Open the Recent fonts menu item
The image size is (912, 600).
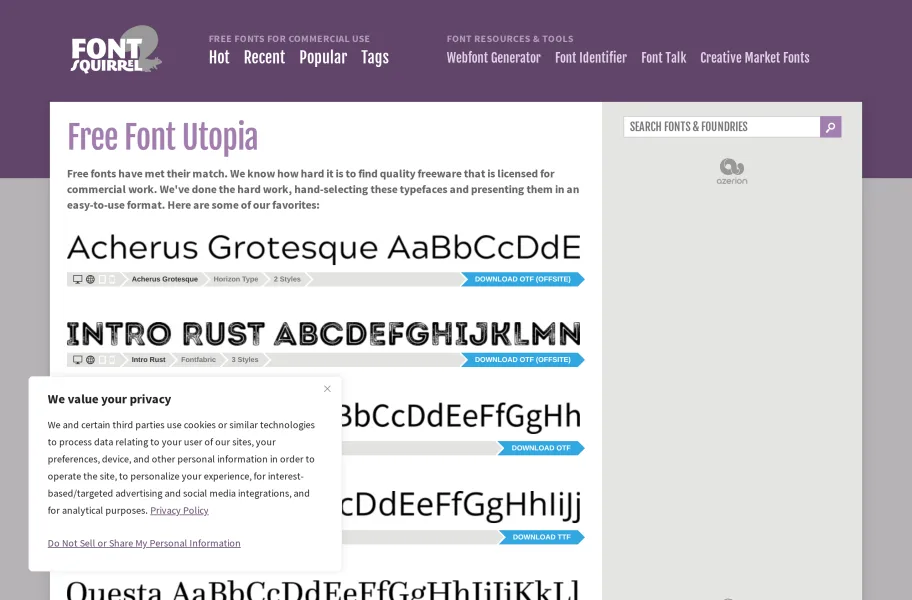pos(265,58)
